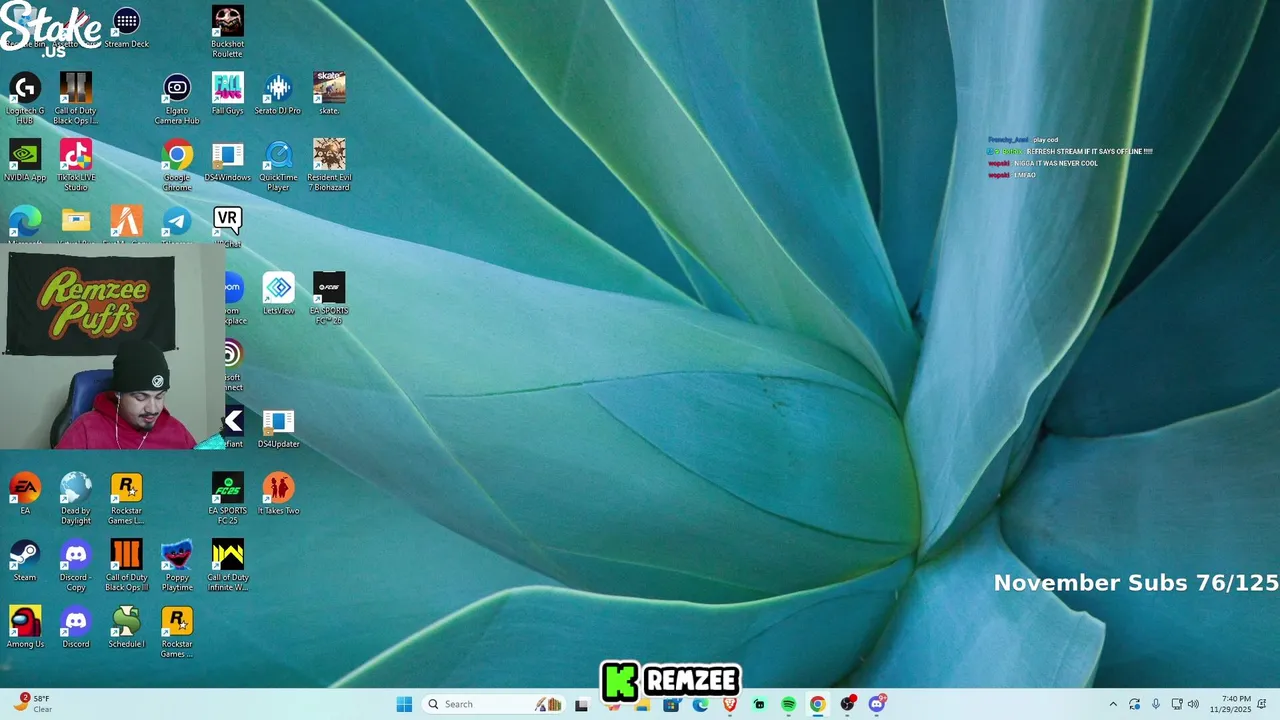Open the NVIDIA App shortcut
Image resolution: width=1280 pixels, height=720 pixels.
[25, 161]
